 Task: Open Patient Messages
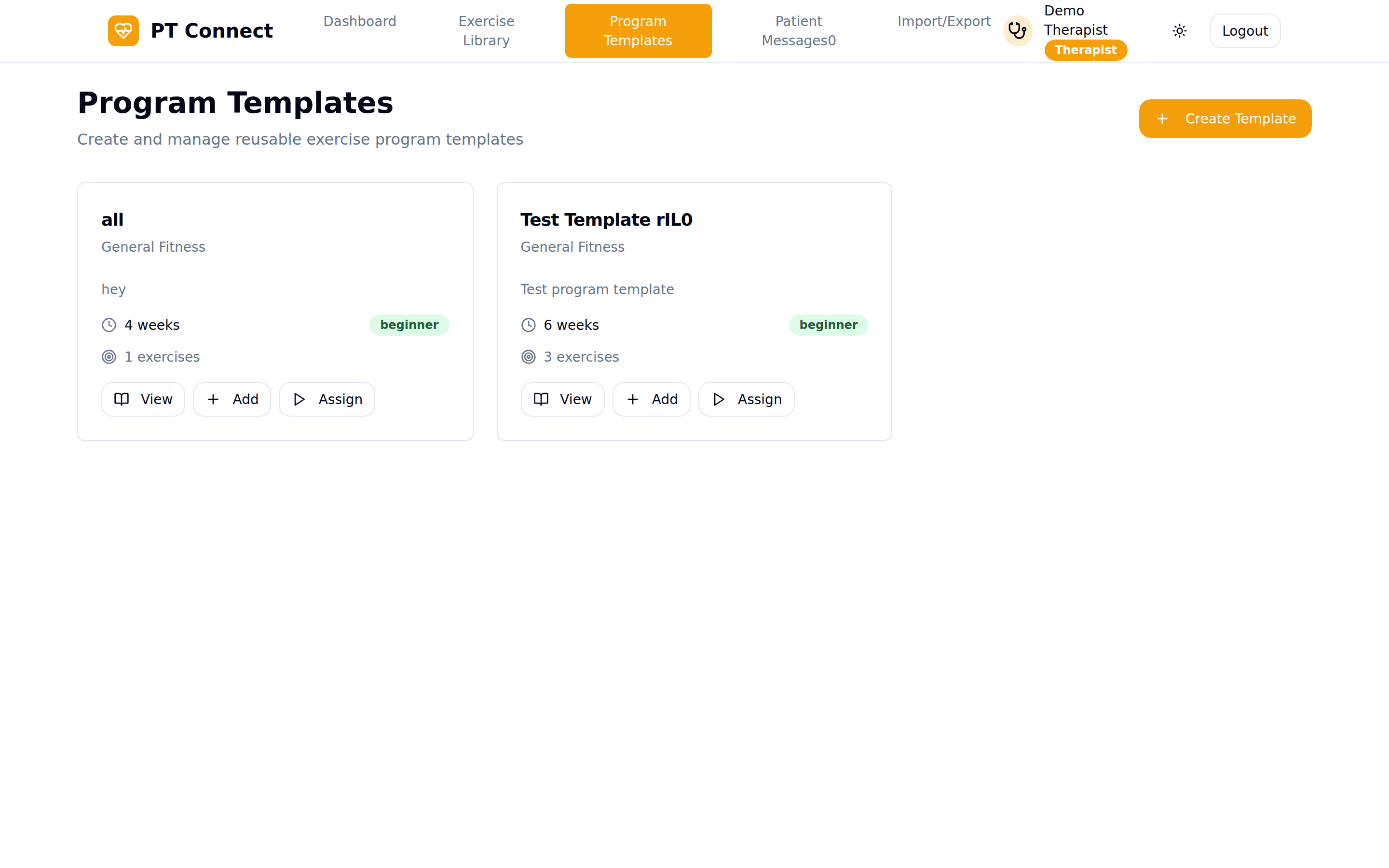[x=798, y=30]
